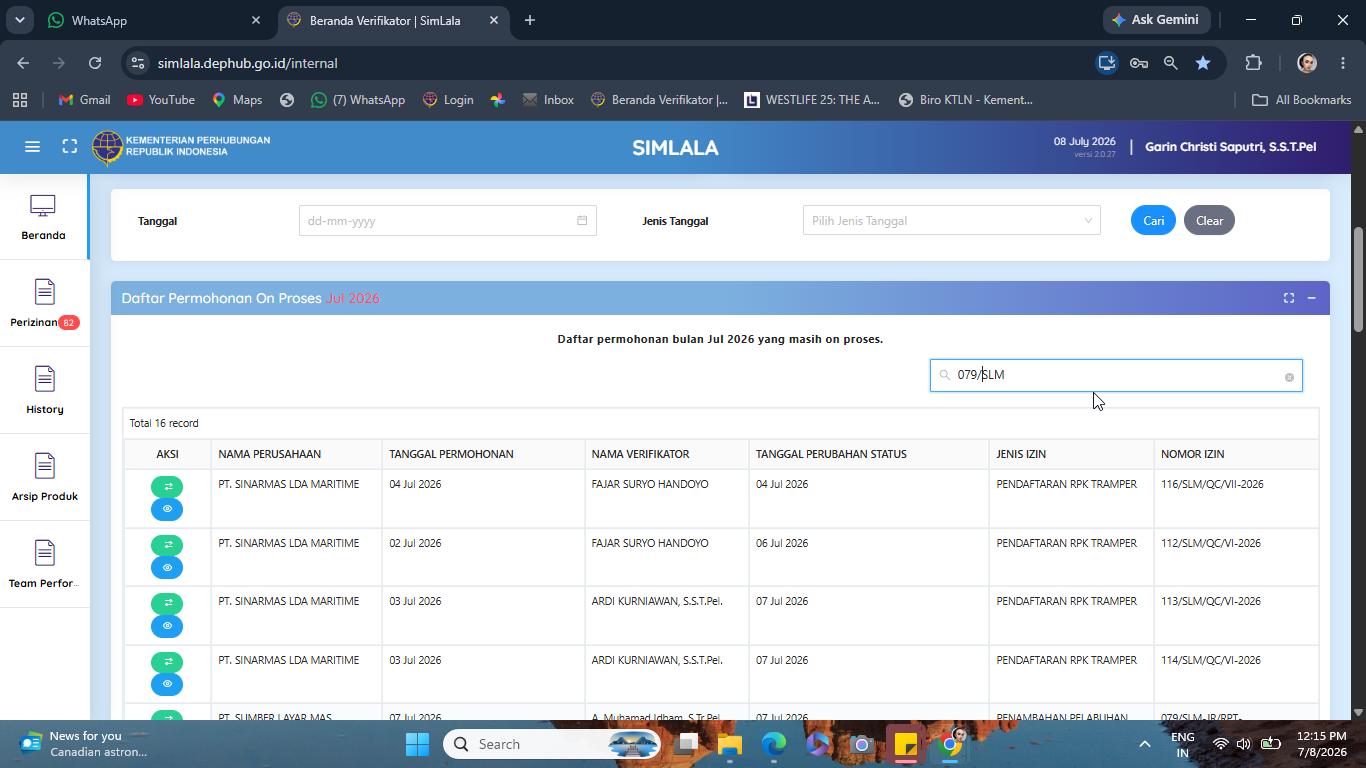This screenshot has height=768, width=1366.
Task: Open the Windows Start menu
Action: (x=418, y=744)
